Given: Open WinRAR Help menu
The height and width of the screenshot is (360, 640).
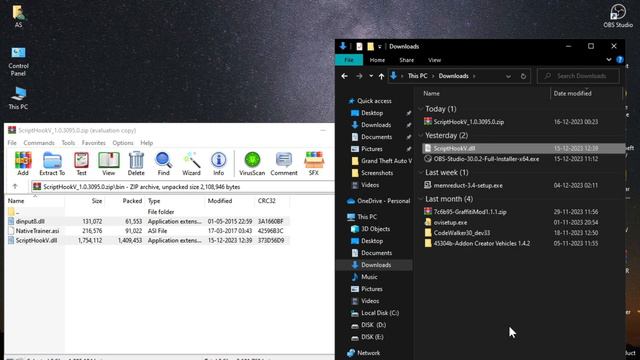Looking at the screenshot, I should [147, 143].
